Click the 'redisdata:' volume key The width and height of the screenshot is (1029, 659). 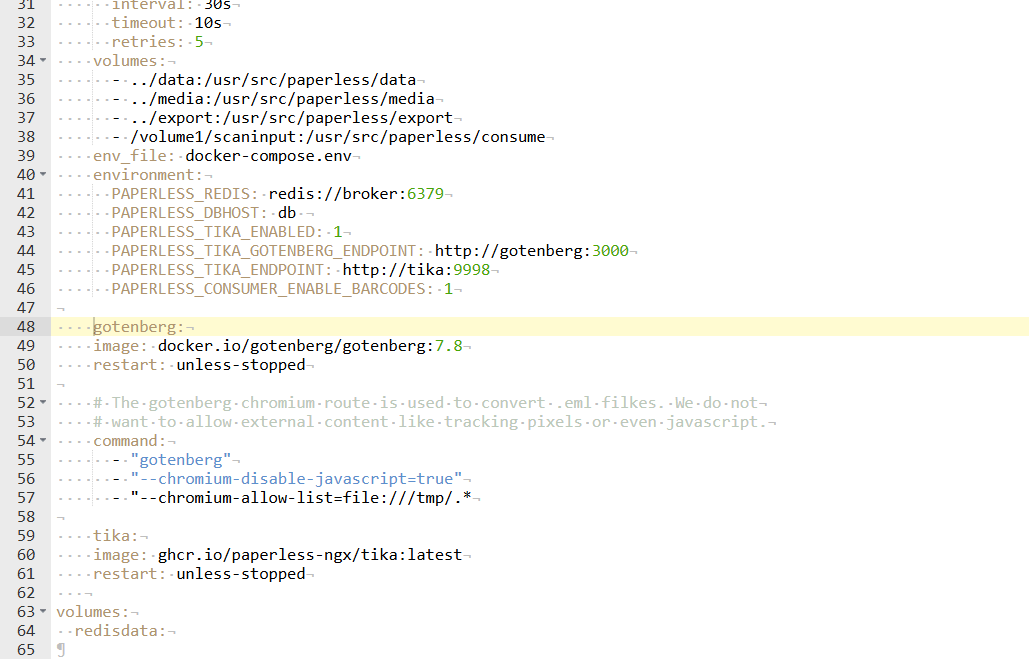tap(121, 631)
